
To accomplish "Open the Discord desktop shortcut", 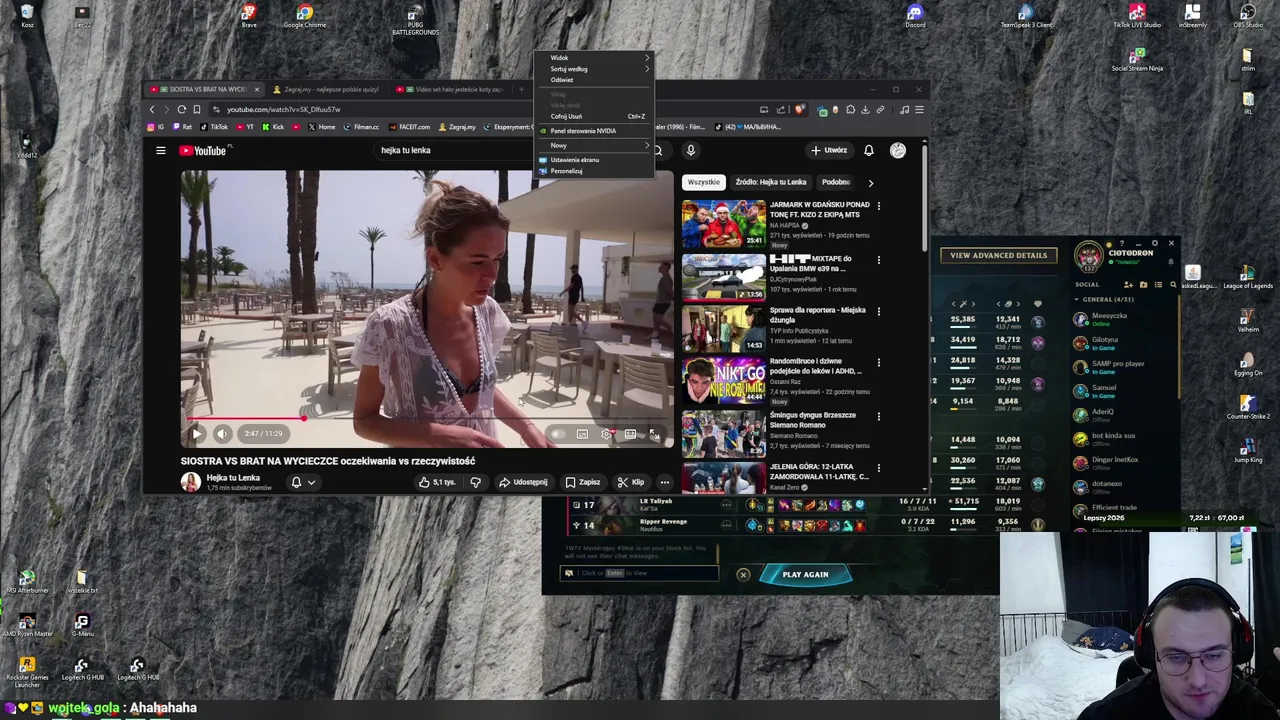I will click(915, 15).
